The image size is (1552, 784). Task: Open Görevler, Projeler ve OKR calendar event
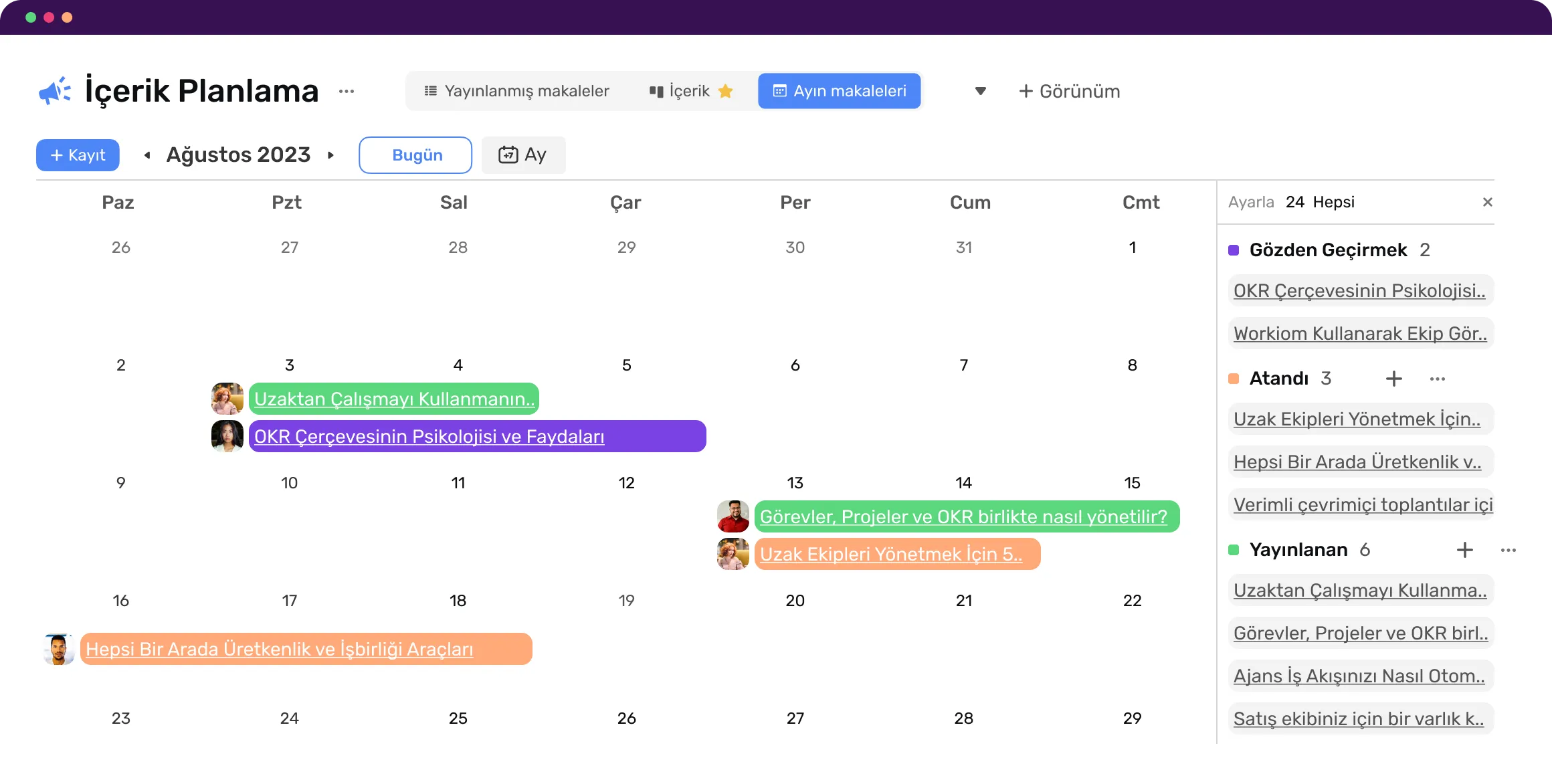(963, 516)
